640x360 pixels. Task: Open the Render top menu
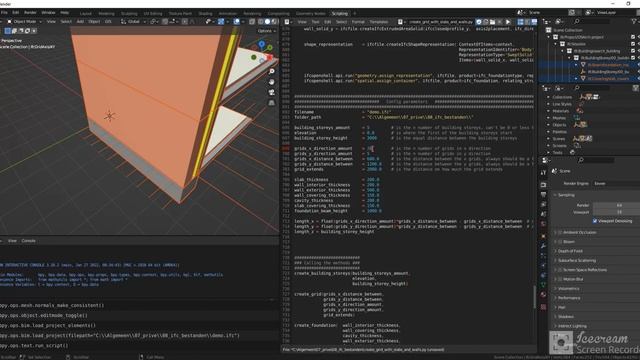pyautogui.click(x=30, y=13)
